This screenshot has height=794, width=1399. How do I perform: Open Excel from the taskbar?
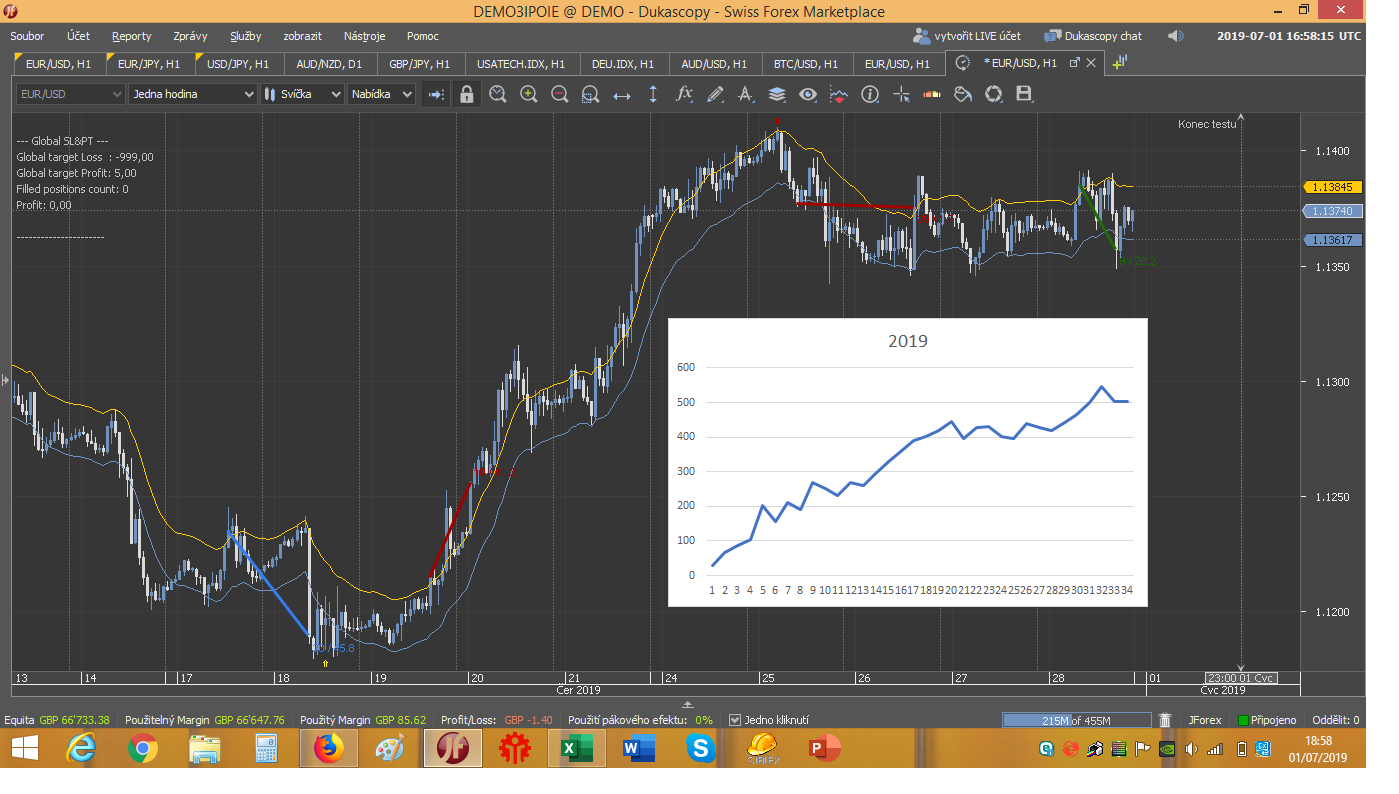[577, 748]
